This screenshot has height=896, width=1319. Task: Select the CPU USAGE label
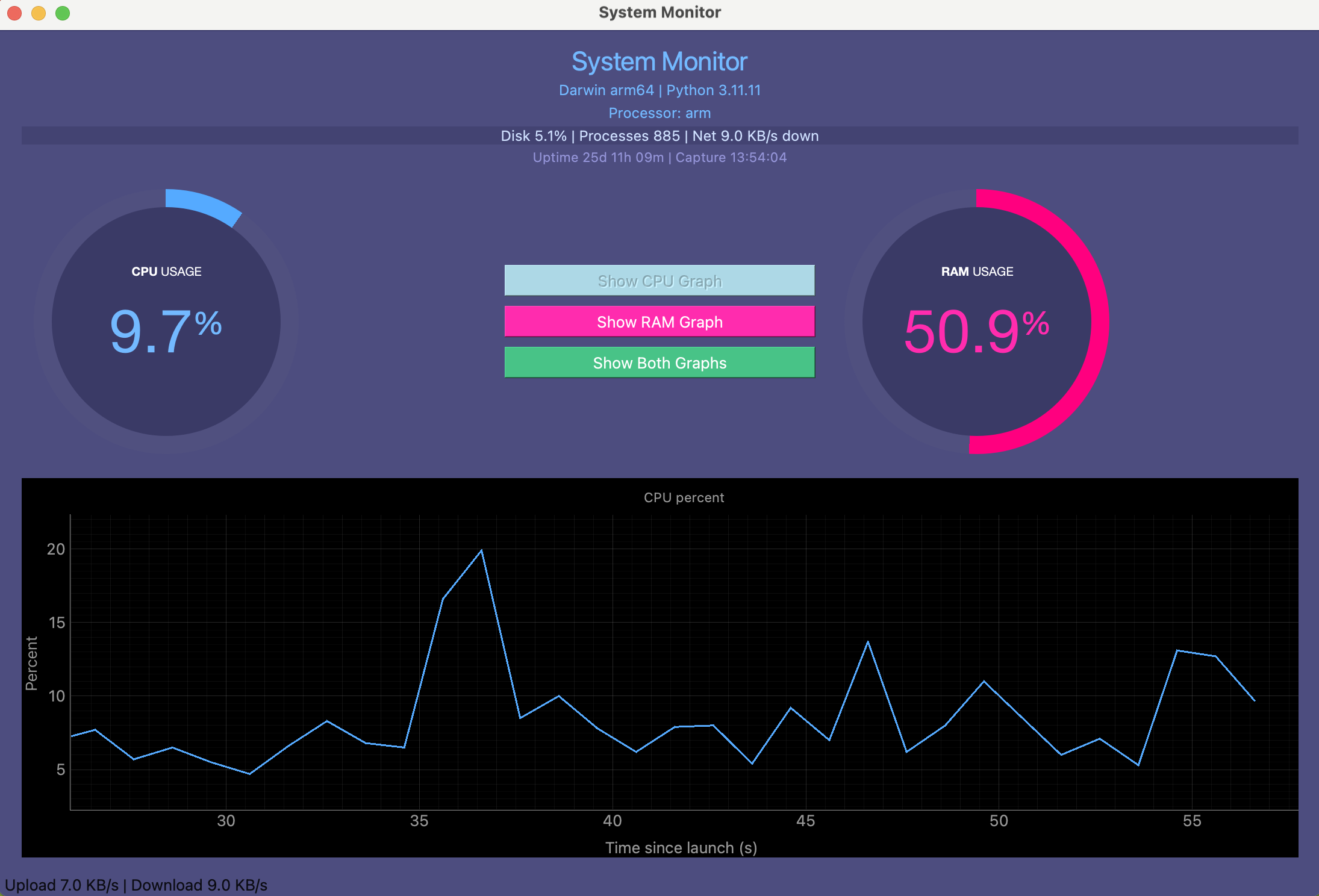(x=166, y=271)
